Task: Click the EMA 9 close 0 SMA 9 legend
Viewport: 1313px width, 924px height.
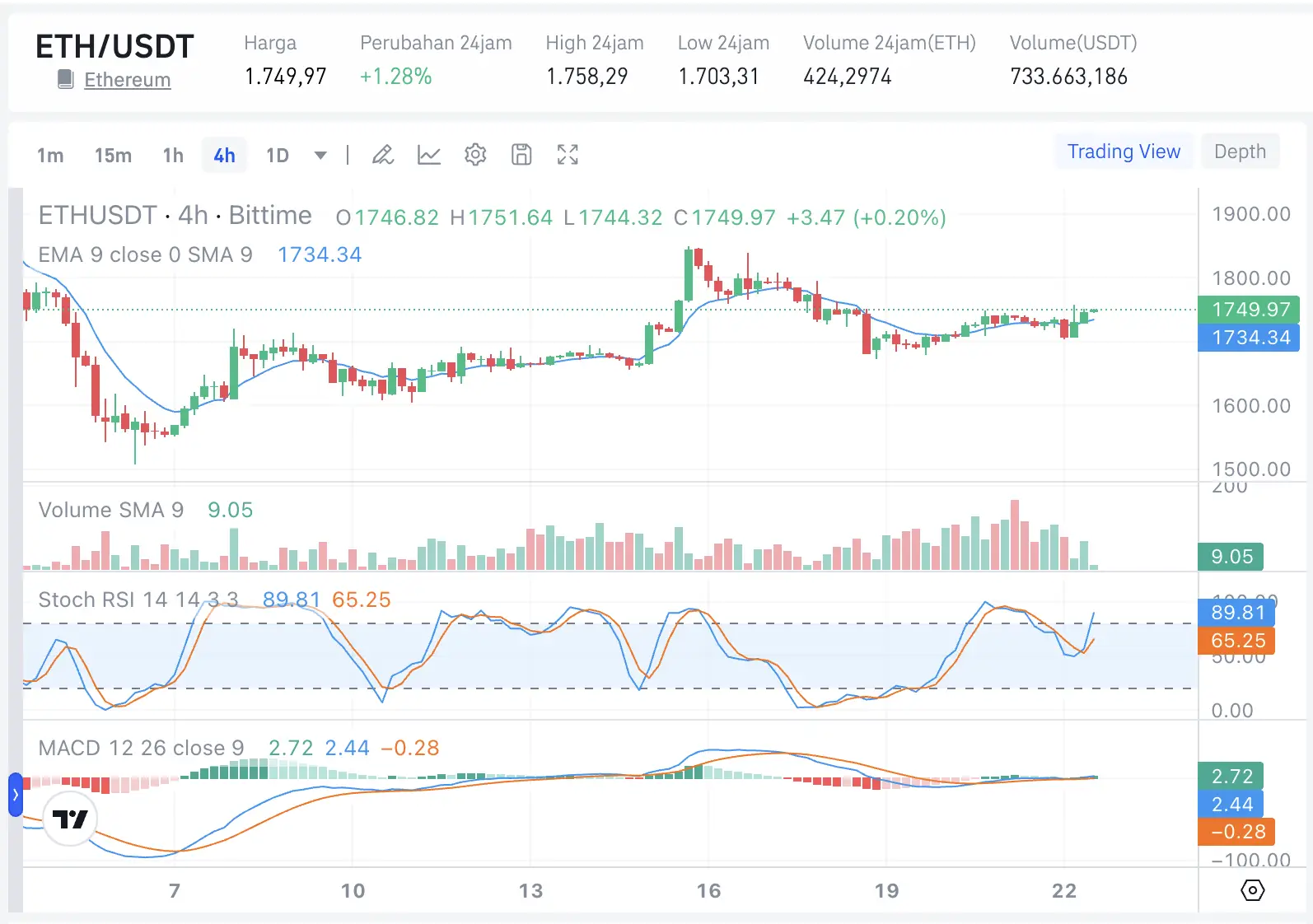Action: pos(146,255)
